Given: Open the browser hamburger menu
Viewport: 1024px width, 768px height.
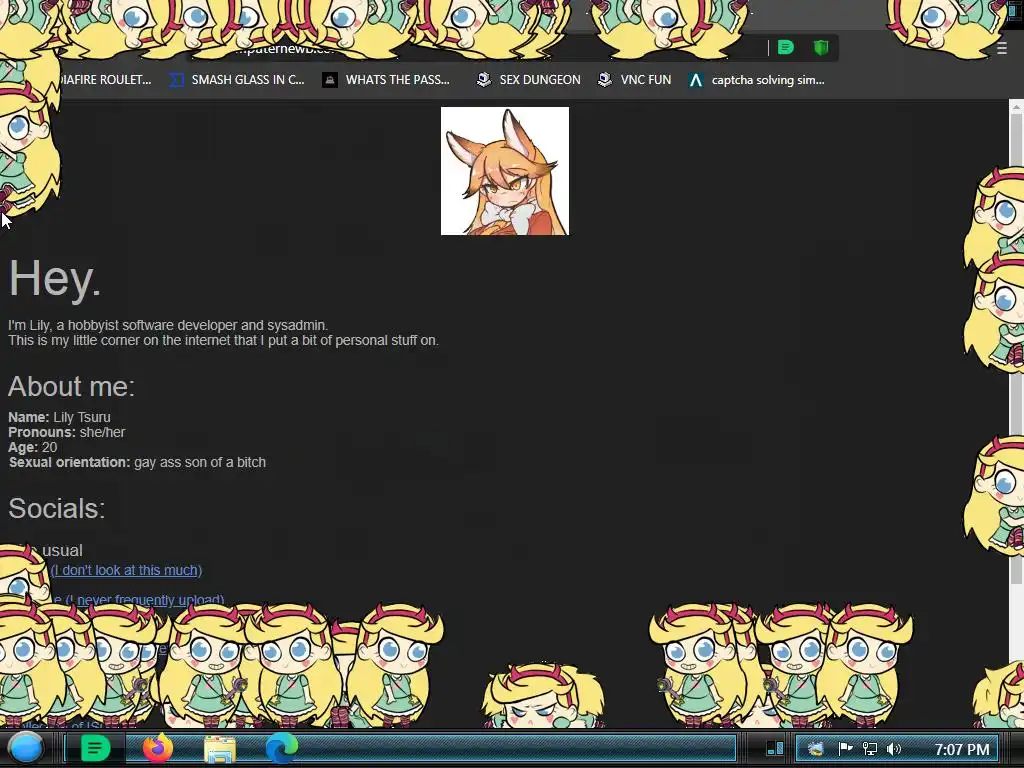Looking at the screenshot, I should coord(1002,48).
